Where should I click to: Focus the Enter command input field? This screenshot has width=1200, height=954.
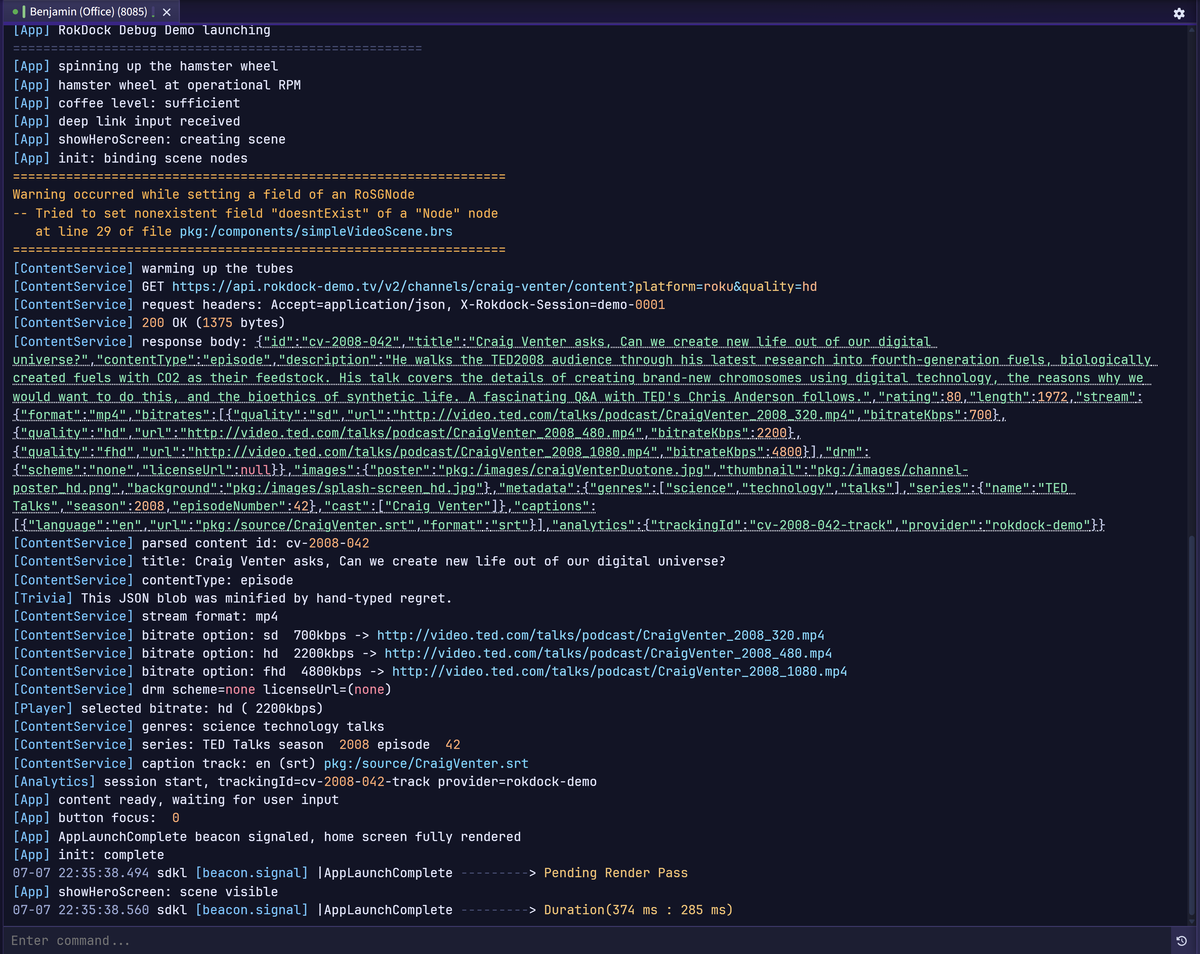pyautogui.click(x=585, y=941)
